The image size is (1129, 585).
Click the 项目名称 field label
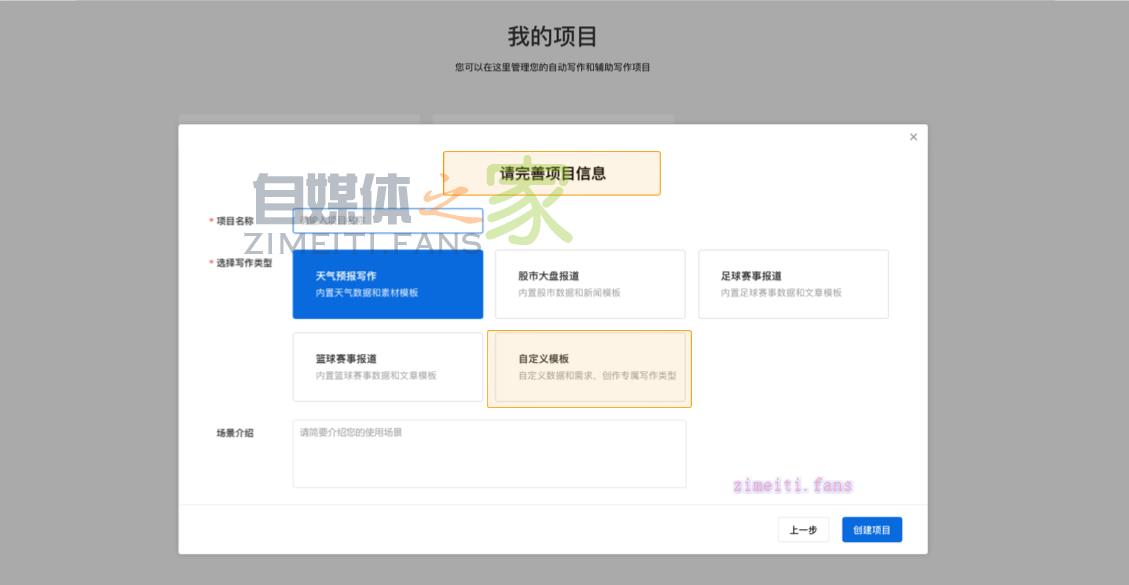tap(235, 221)
